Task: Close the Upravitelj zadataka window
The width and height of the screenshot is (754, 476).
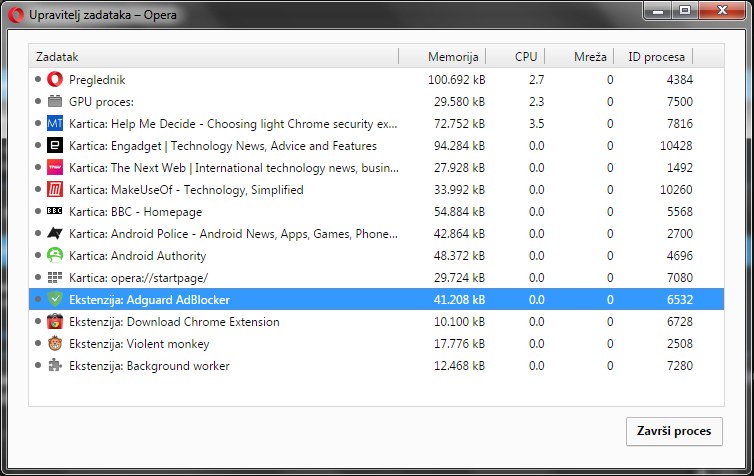Action: [722, 11]
